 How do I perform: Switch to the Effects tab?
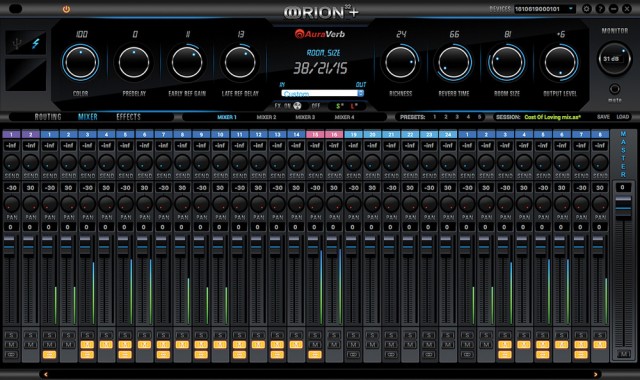128,117
